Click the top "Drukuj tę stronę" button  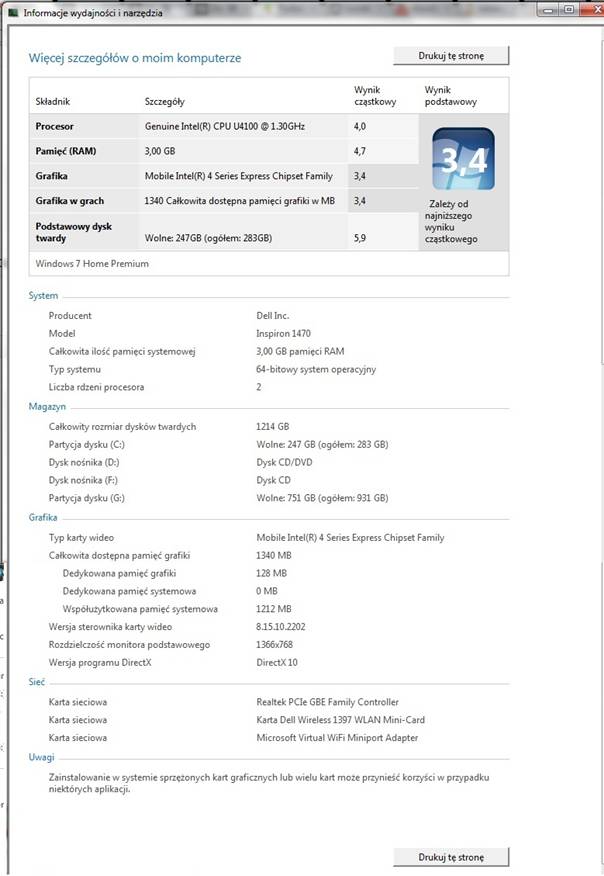[x=451, y=56]
